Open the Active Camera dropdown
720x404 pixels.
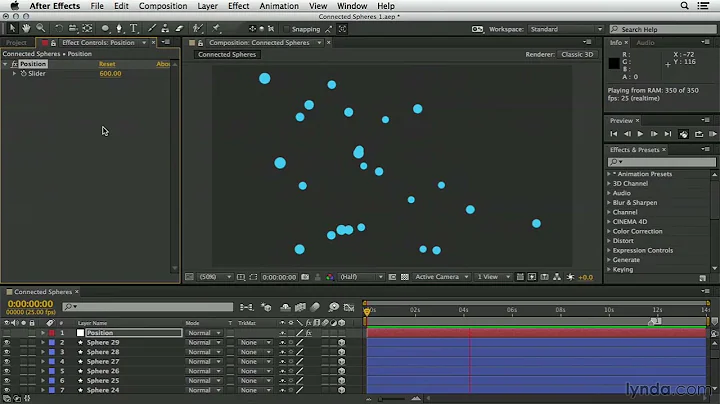coord(441,277)
